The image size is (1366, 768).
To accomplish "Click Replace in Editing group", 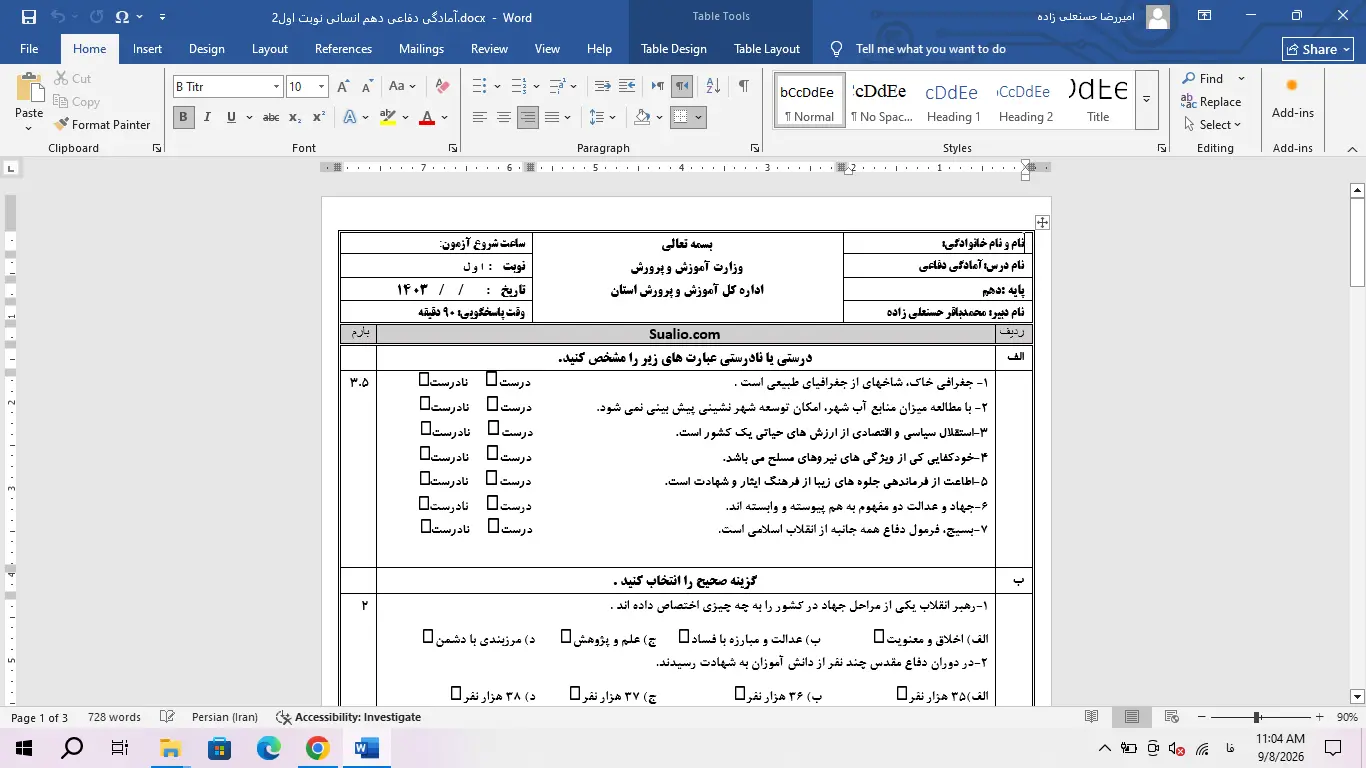I will point(1211,102).
